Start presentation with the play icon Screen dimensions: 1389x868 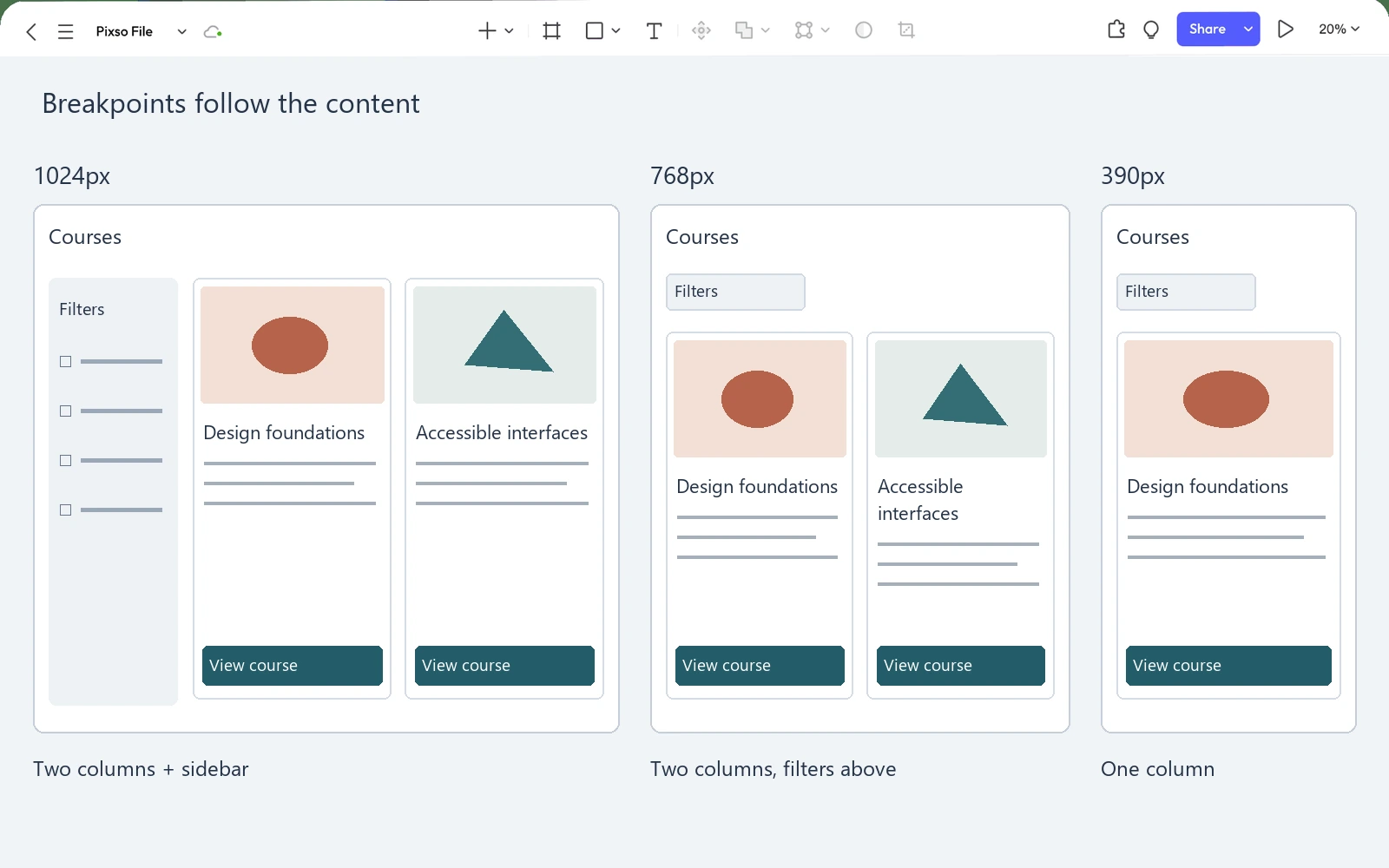(1286, 30)
